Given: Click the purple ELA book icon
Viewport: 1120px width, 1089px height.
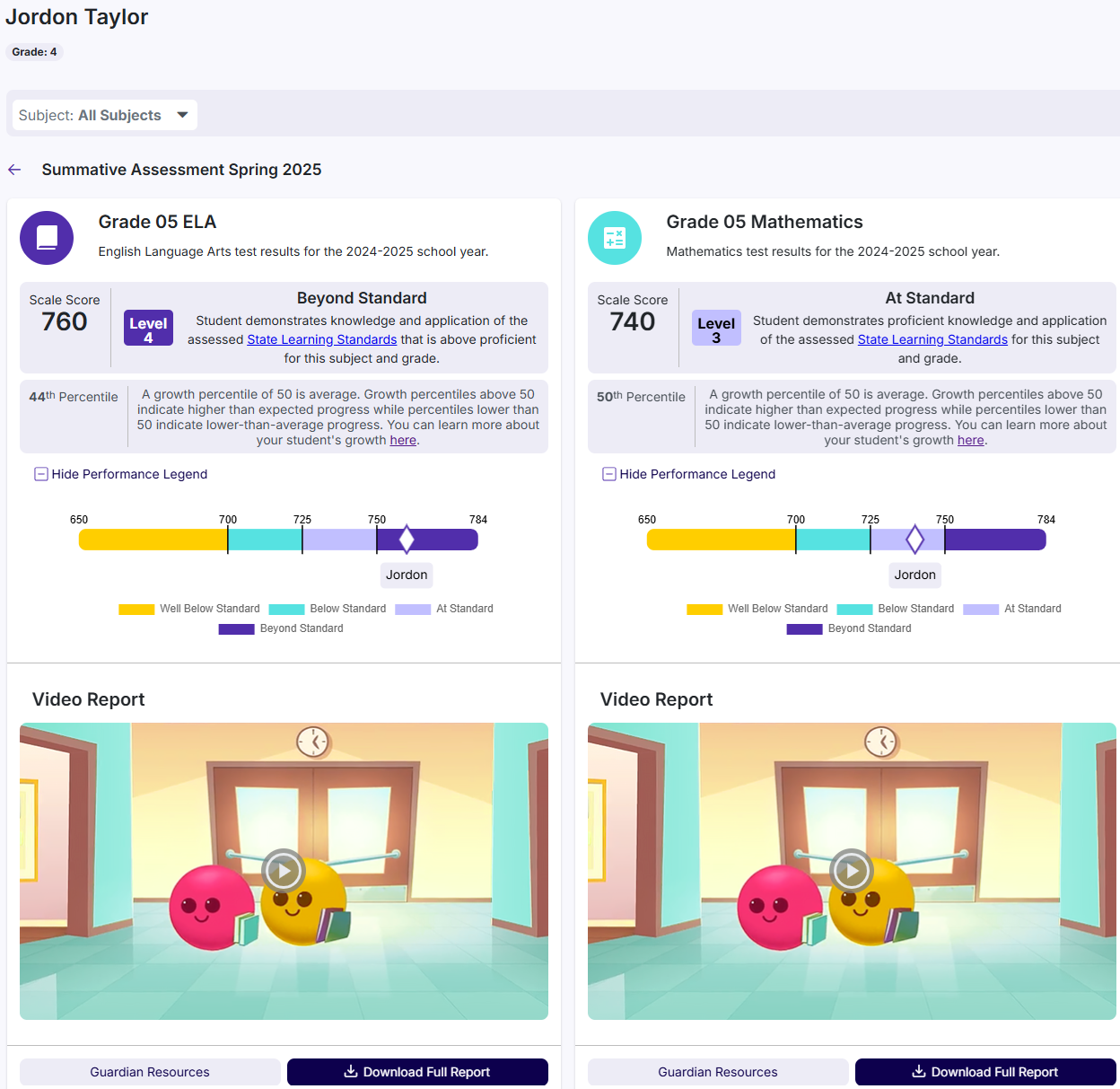Looking at the screenshot, I should [x=47, y=238].
